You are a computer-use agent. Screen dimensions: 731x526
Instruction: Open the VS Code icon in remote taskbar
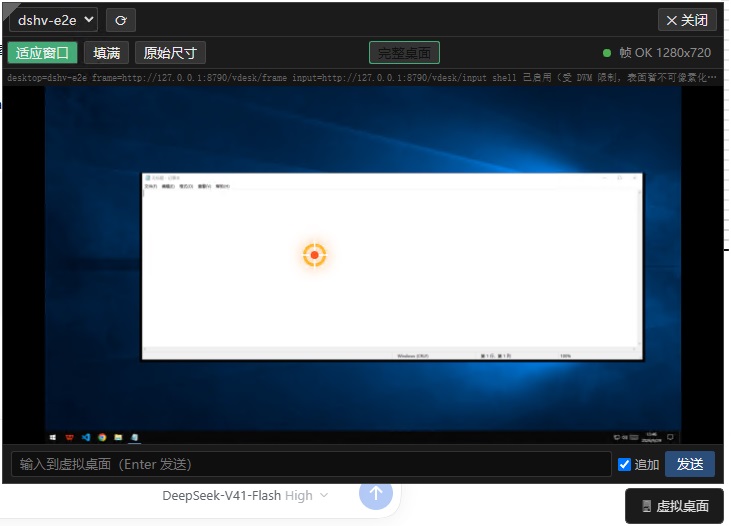click(x=86, y=437)
